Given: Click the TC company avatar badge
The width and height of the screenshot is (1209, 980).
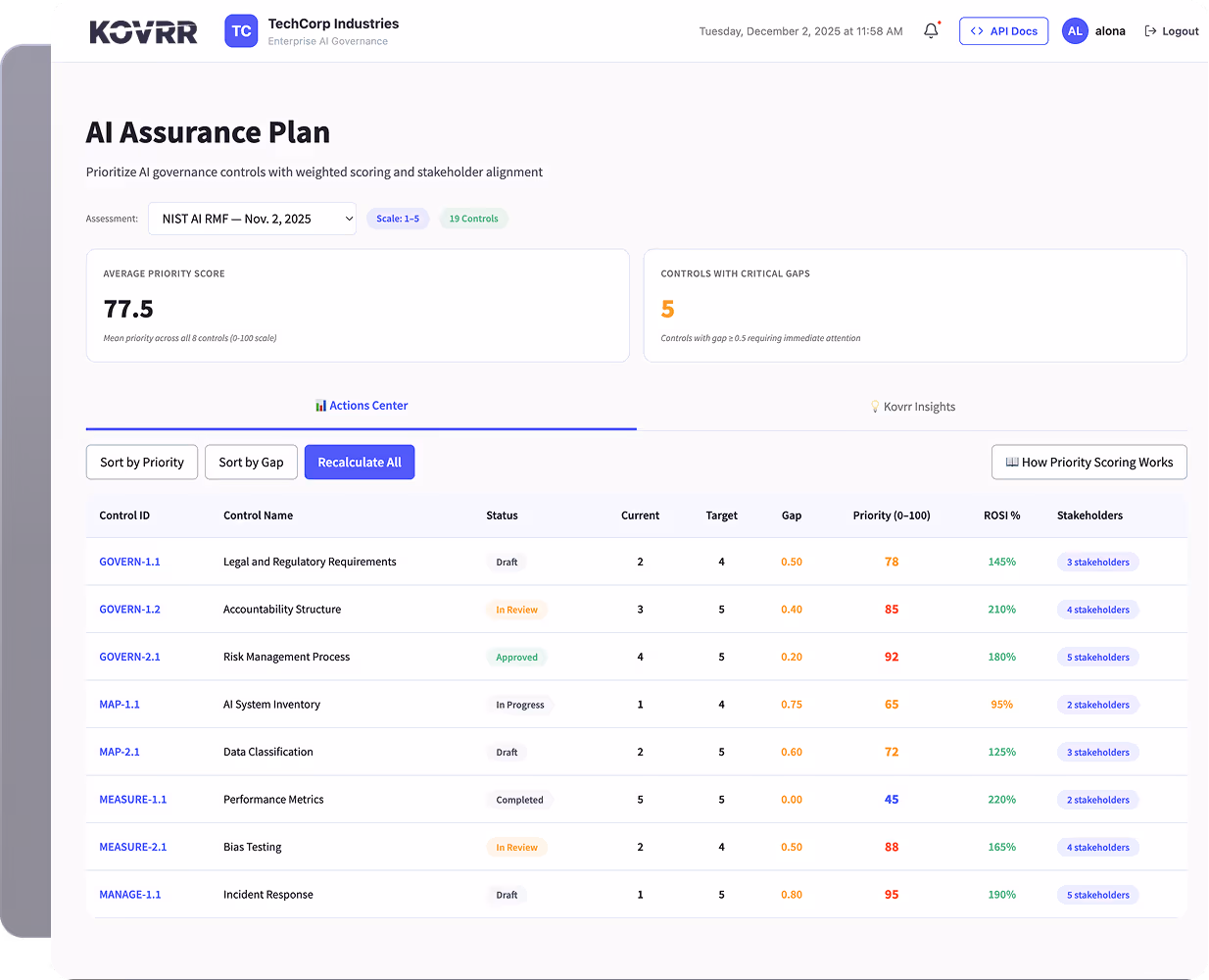Looking at the screenshot, I should tap(241, 30).
